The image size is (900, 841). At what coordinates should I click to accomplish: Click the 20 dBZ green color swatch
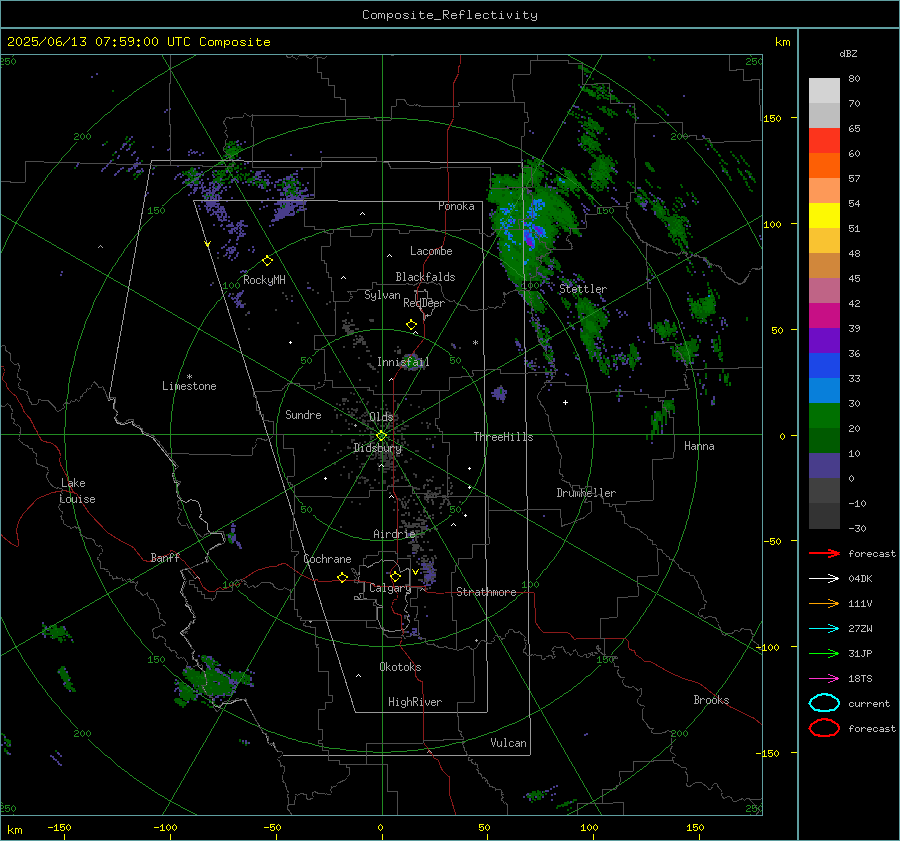point(824,416)
